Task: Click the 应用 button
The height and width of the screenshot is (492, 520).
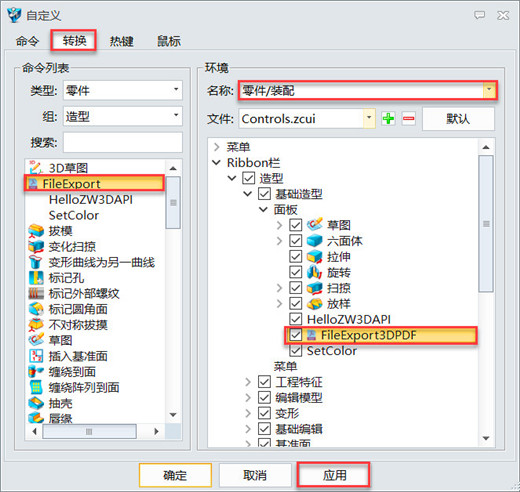Action: pos(334,475)
